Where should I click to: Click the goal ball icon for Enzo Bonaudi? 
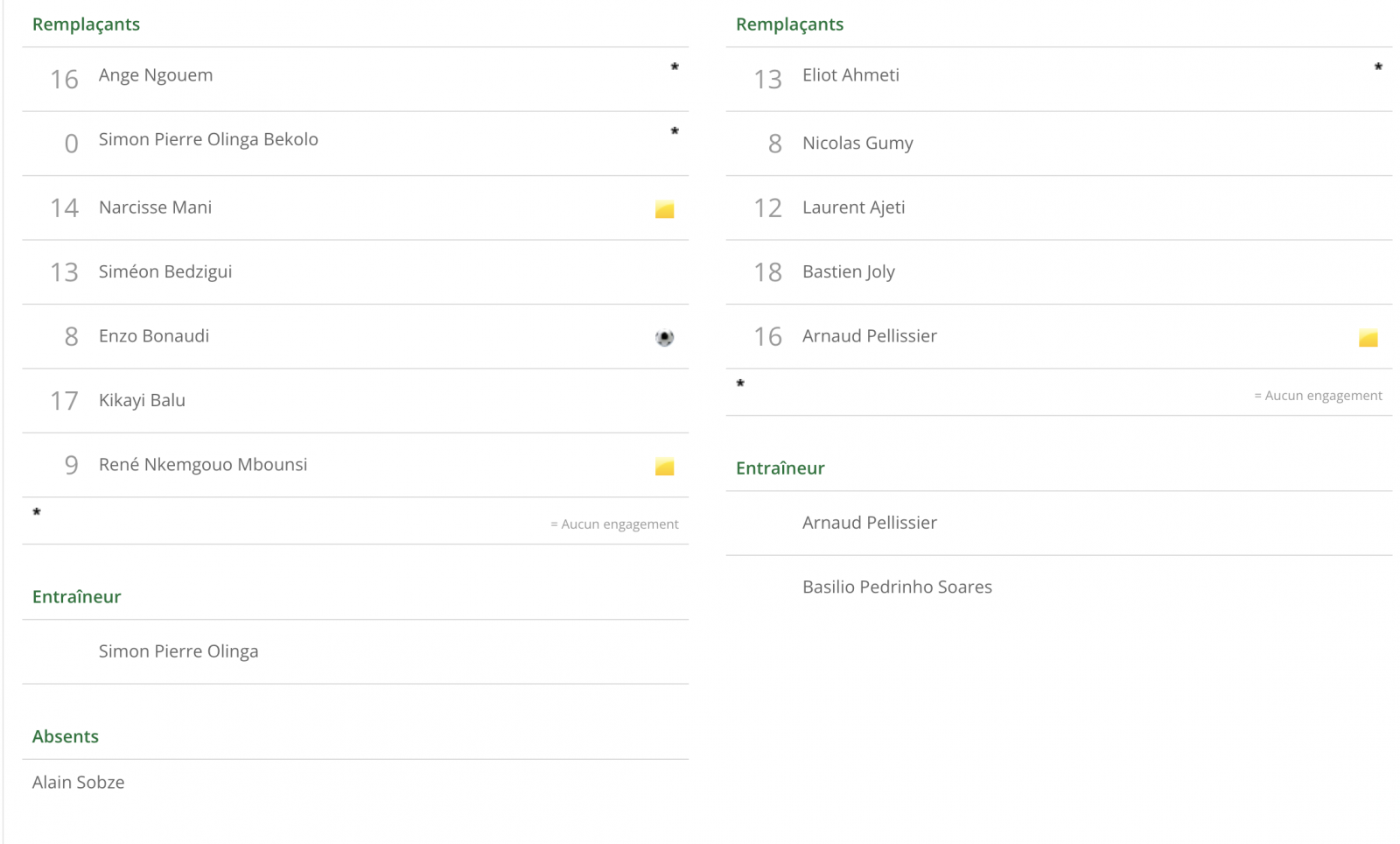pos(664,338)
